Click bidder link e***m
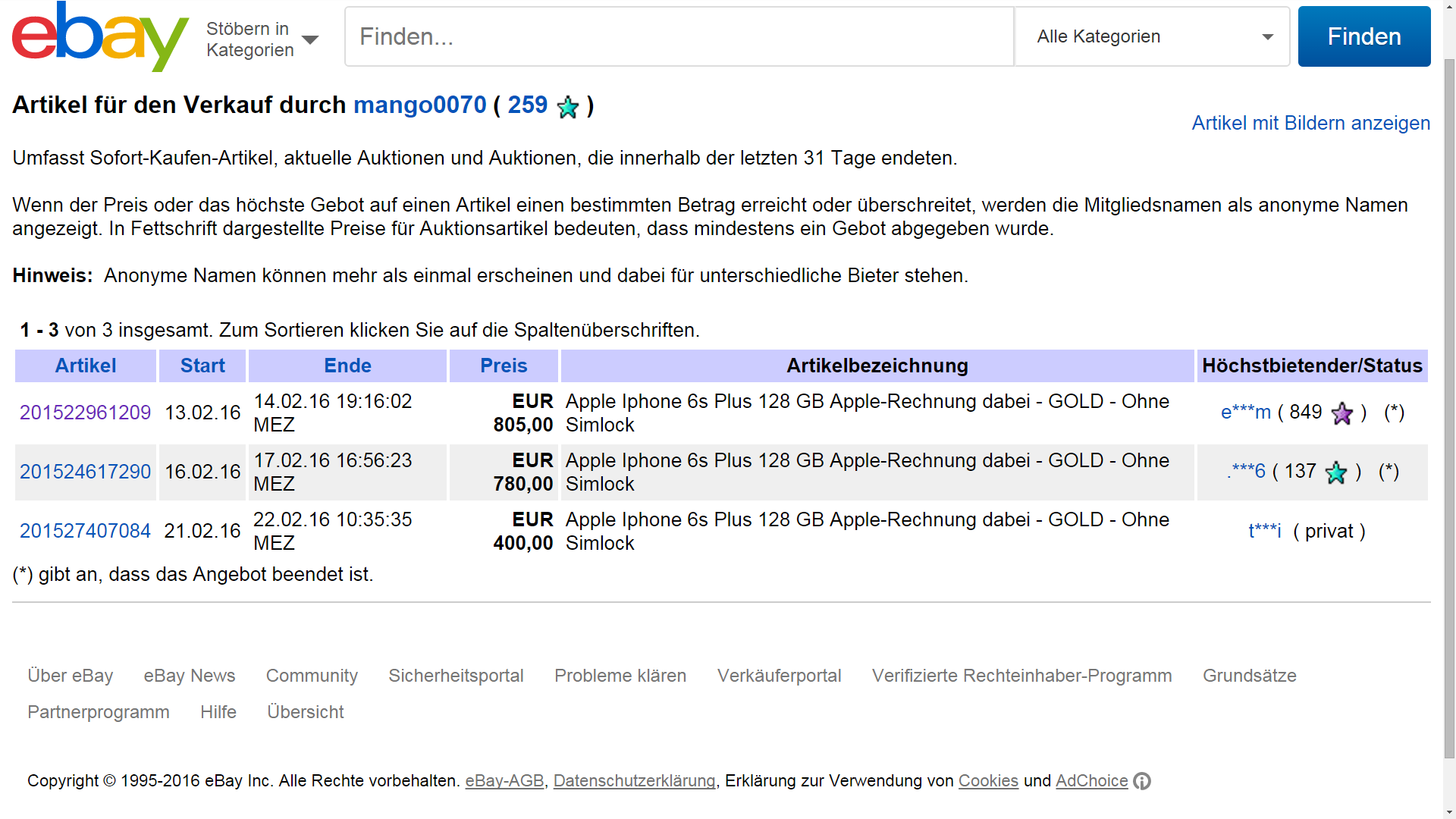 1245,413
